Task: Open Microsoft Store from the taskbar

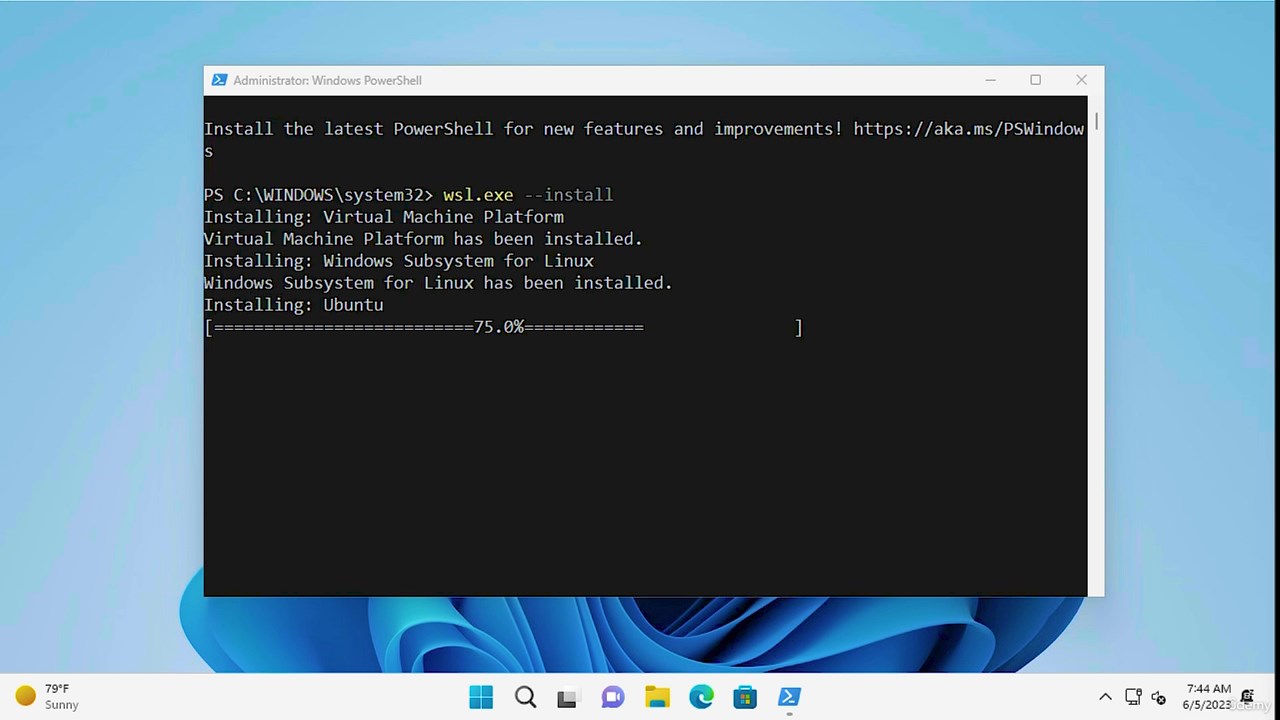Action: click(x=745, y=697)
